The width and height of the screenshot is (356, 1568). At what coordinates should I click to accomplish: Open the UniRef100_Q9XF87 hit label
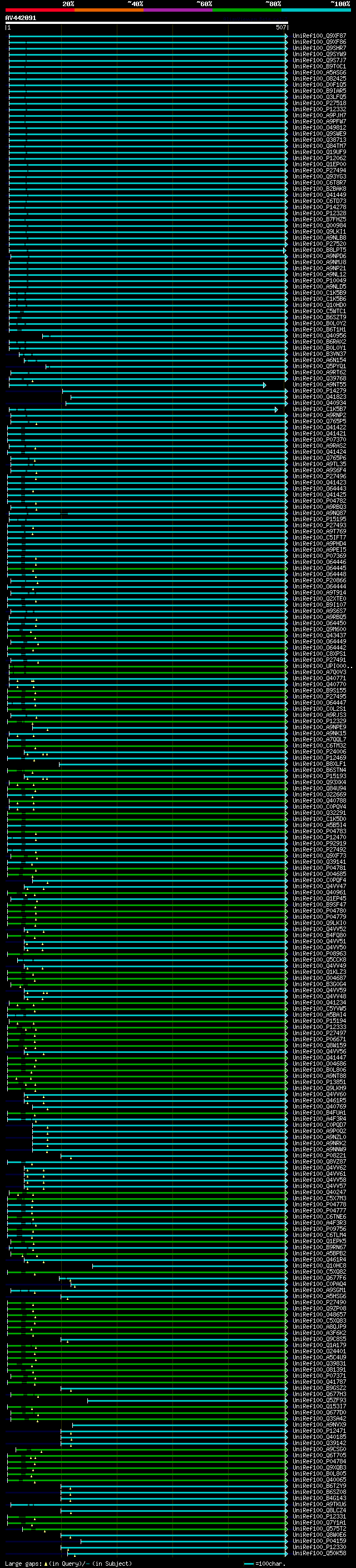319,36
